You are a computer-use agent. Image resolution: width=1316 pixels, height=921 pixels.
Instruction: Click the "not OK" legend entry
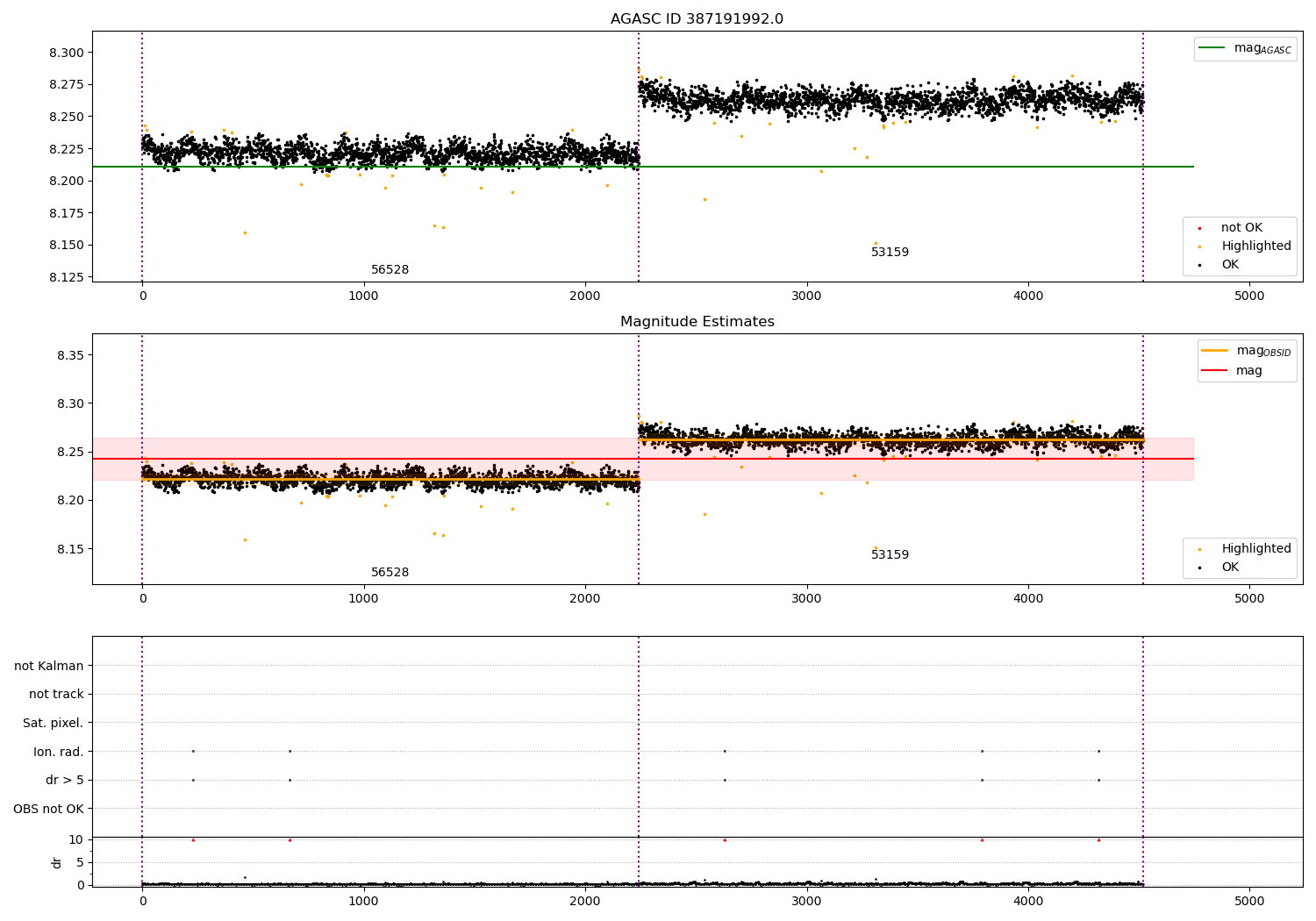tap(1241, 228)
